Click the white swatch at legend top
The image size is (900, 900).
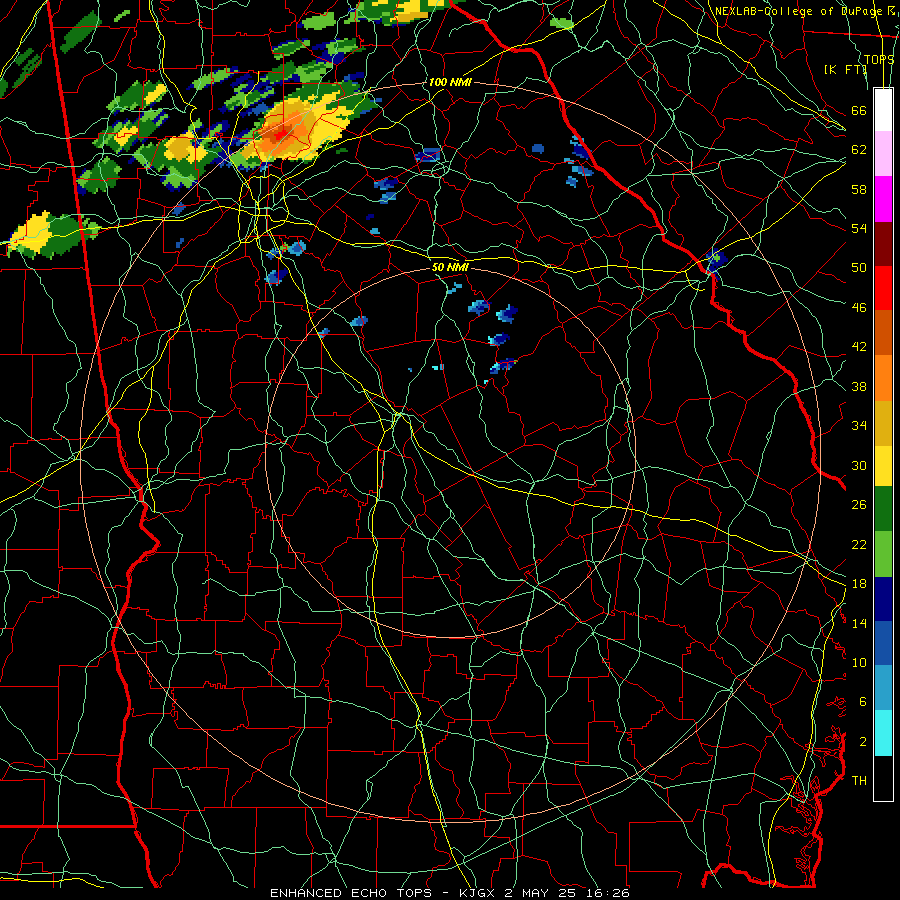(883, 110)
